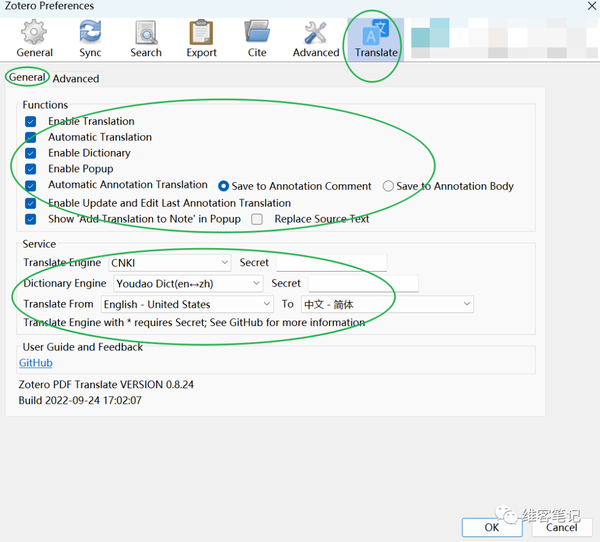
Task: Enable the Replace Source Text checkbox
Action: pyautogui.click(x=257, y=219)
